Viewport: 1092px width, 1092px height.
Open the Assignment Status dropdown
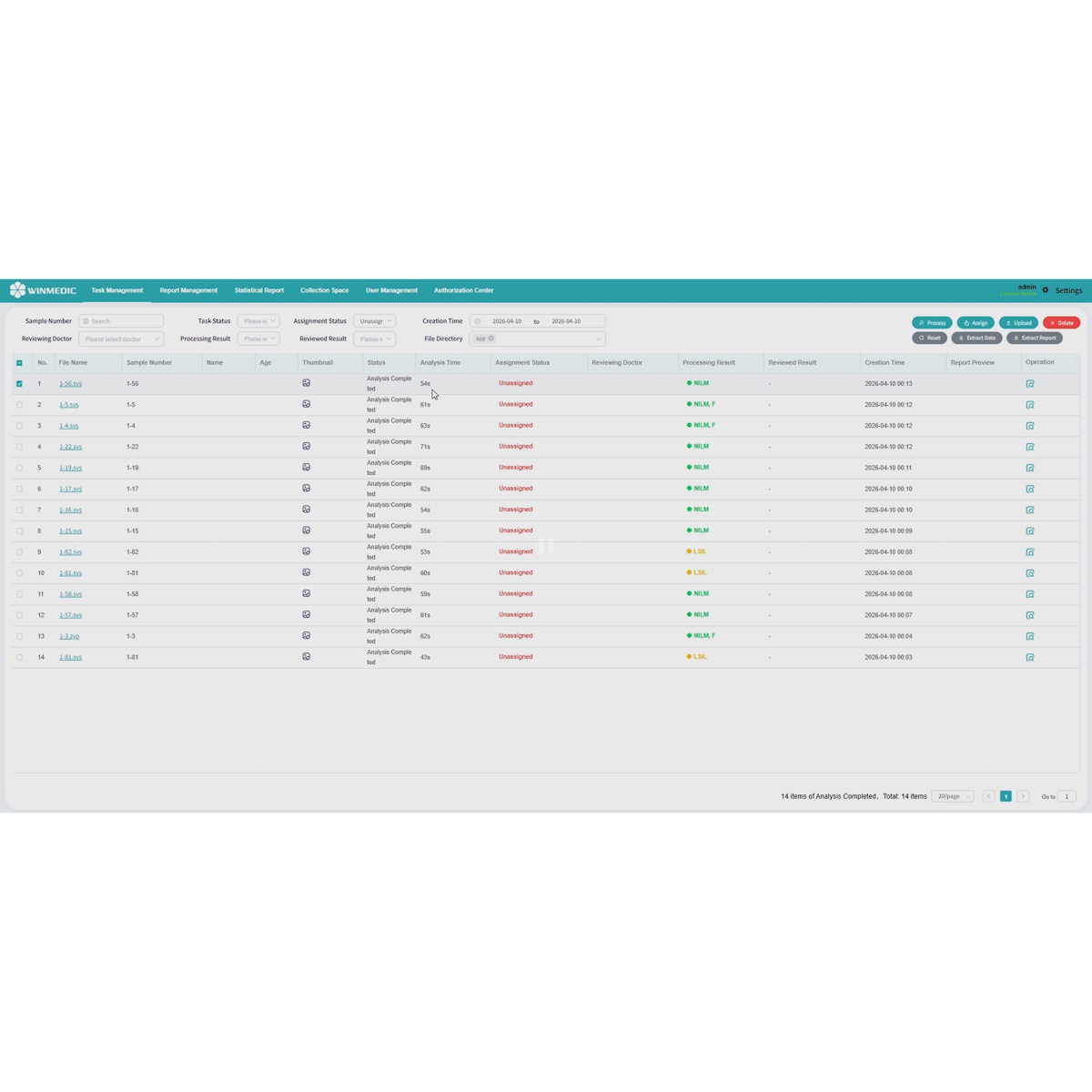click(x=374, y=321)
